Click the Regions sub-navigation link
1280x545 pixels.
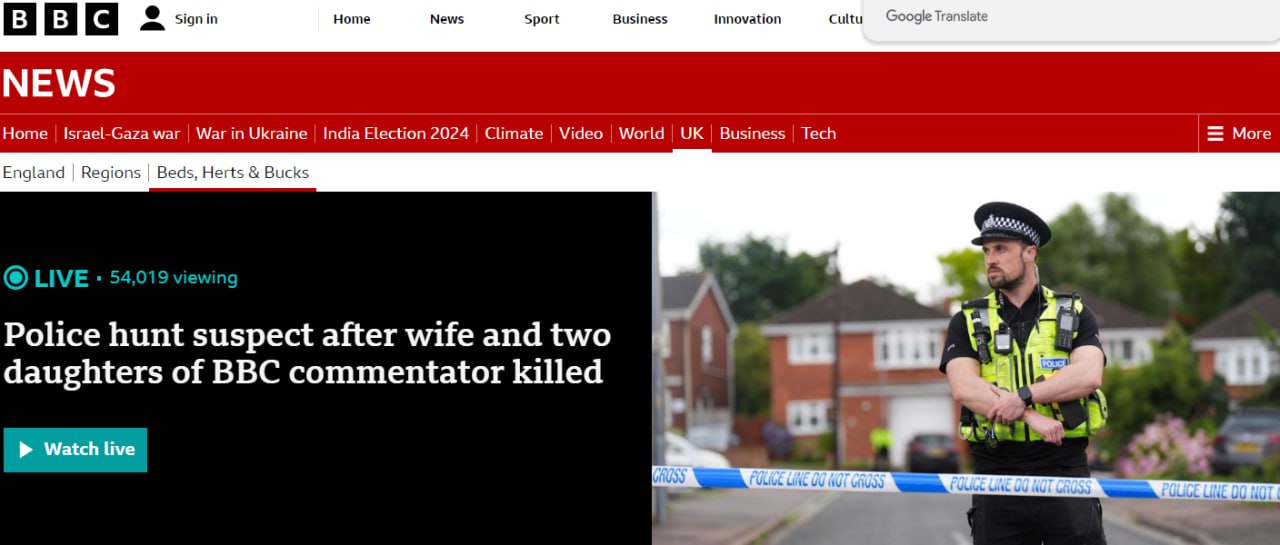click(x=111, y=172)
